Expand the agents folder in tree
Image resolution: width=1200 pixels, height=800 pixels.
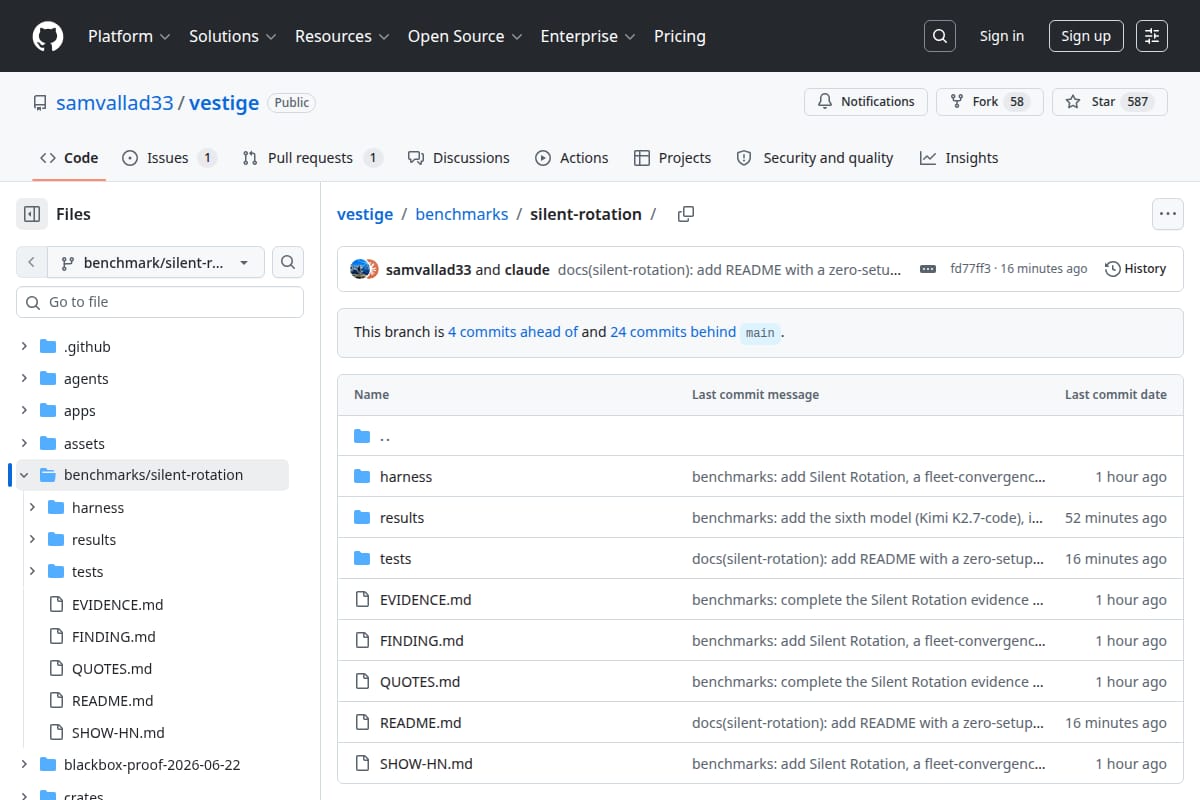click(x=24, y=379)
